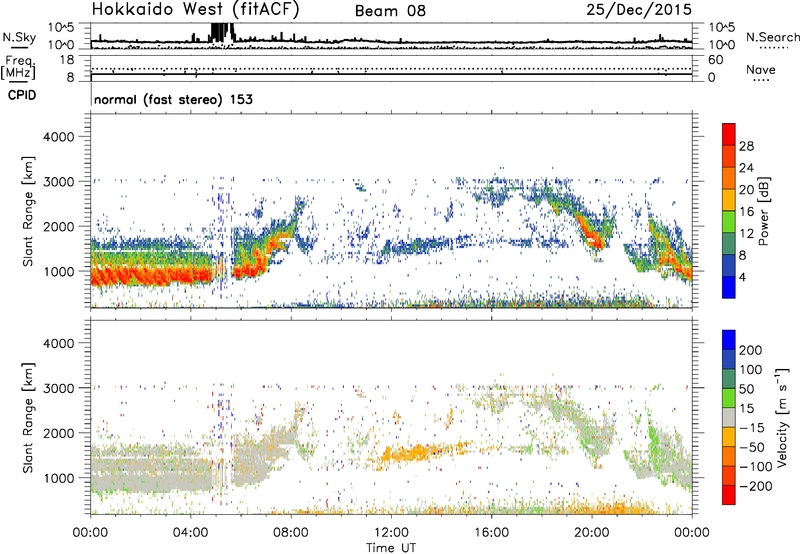Click the '28' label on Power colorbar
The height and width of the screenshot is (554, 800).
(x=746, y=146)
